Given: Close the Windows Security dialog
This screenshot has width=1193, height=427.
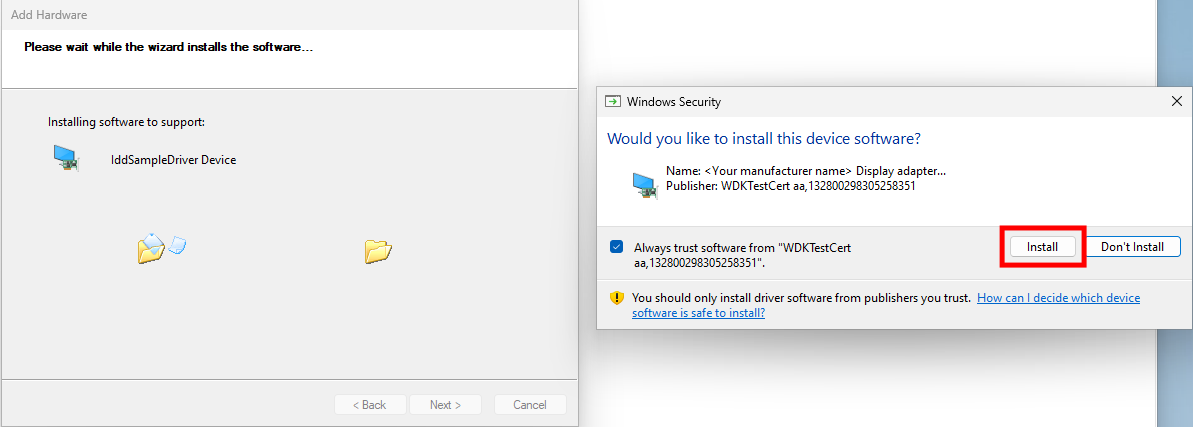Looking at the screenshot, I should coord(1177,101).
